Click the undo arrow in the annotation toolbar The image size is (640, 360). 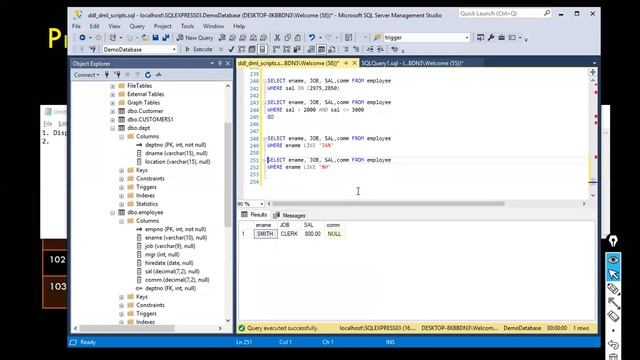coord(613,344)
